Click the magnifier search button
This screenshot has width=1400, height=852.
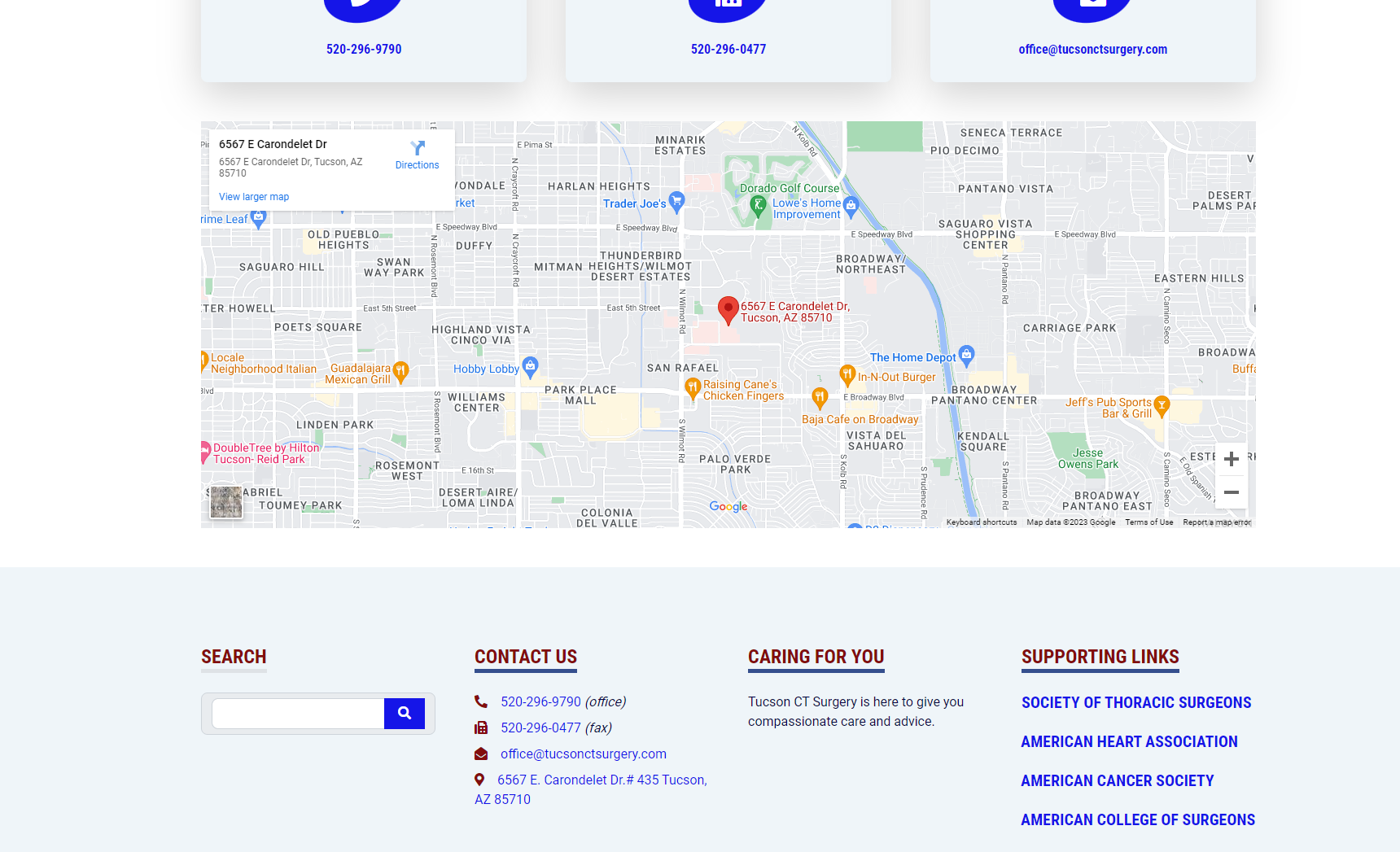[405, 714]
